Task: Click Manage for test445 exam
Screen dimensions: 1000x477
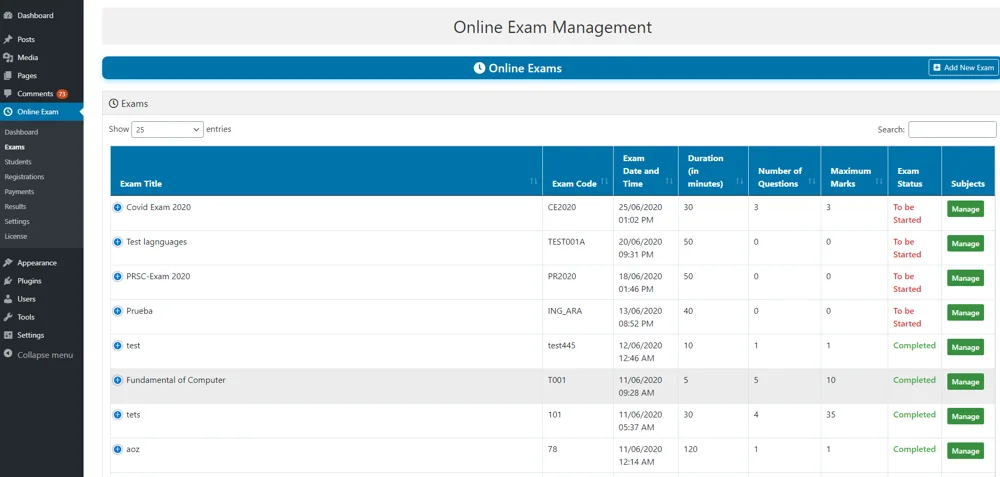Action: tap(965, 347)
